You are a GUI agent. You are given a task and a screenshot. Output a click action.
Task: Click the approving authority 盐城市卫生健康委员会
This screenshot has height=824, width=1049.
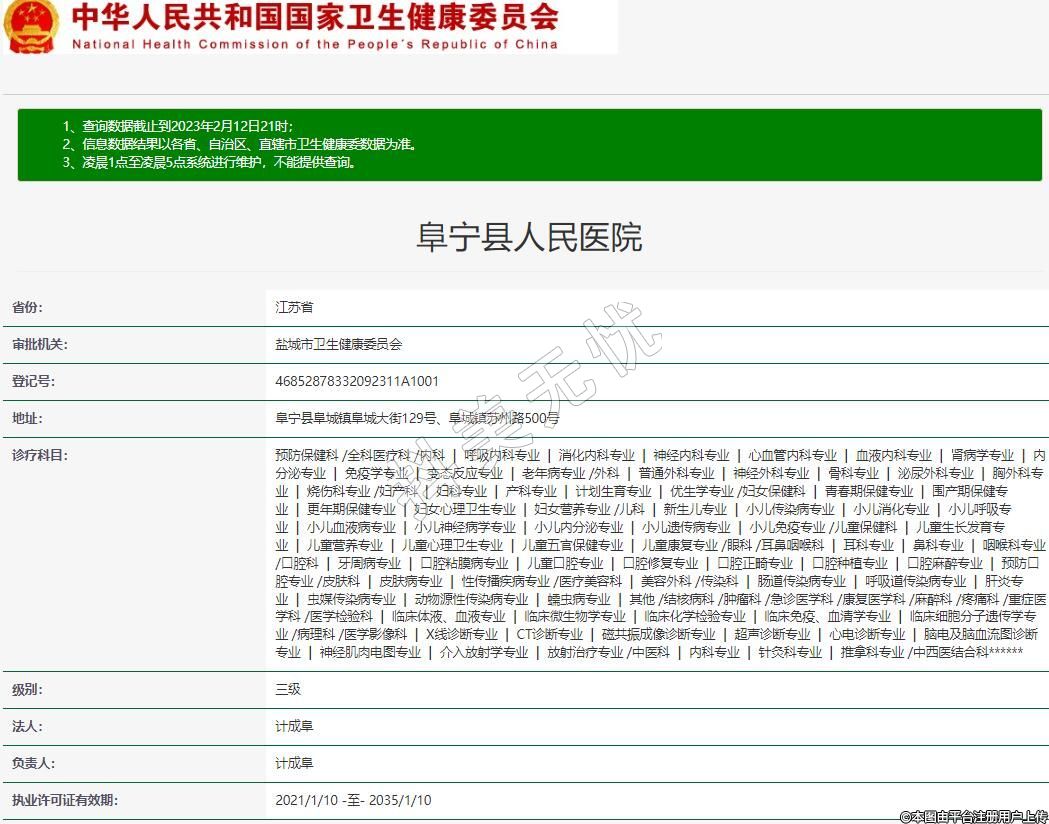pos(338,344)
